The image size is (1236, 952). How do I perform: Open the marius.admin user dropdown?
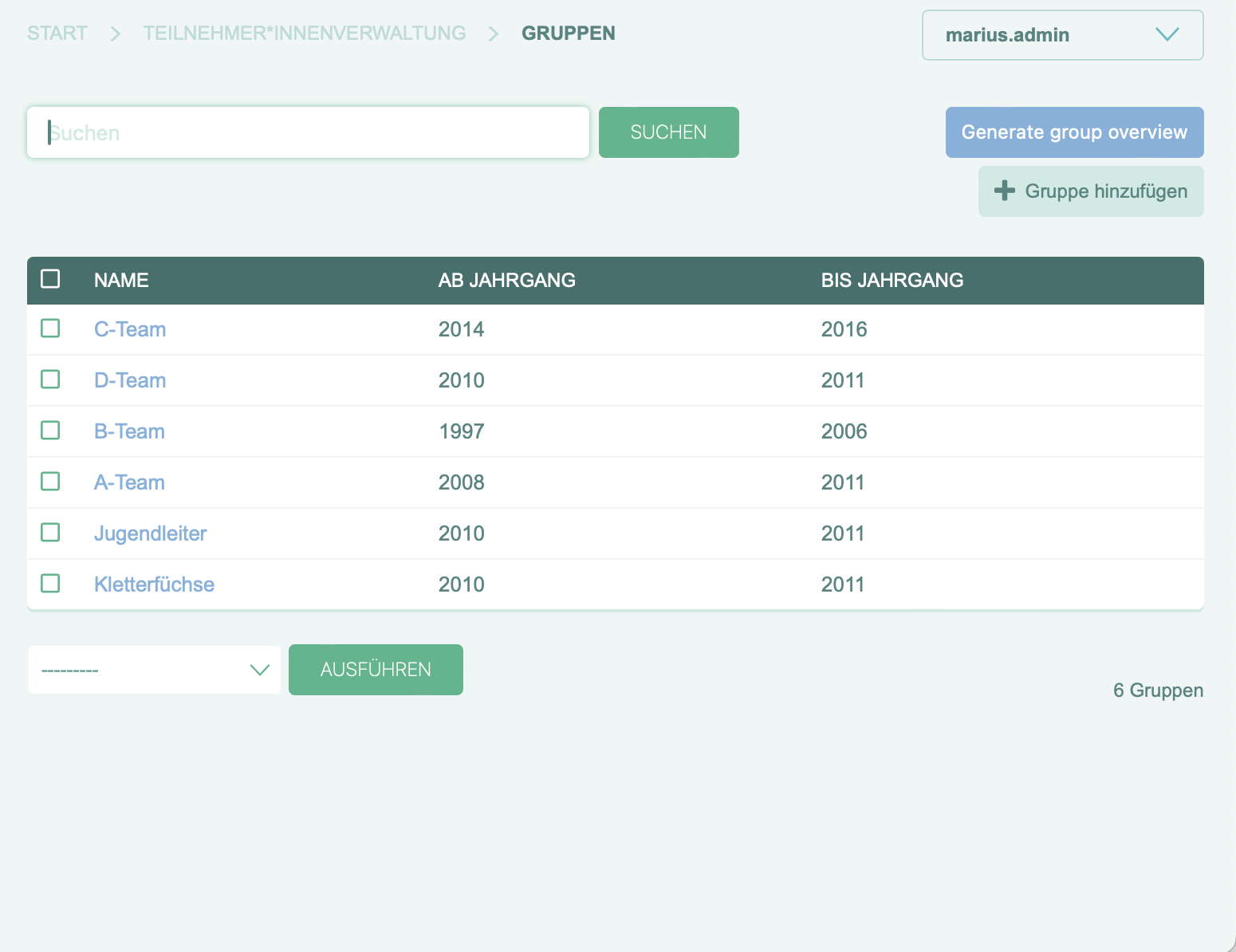click(x=1061, y=35)
